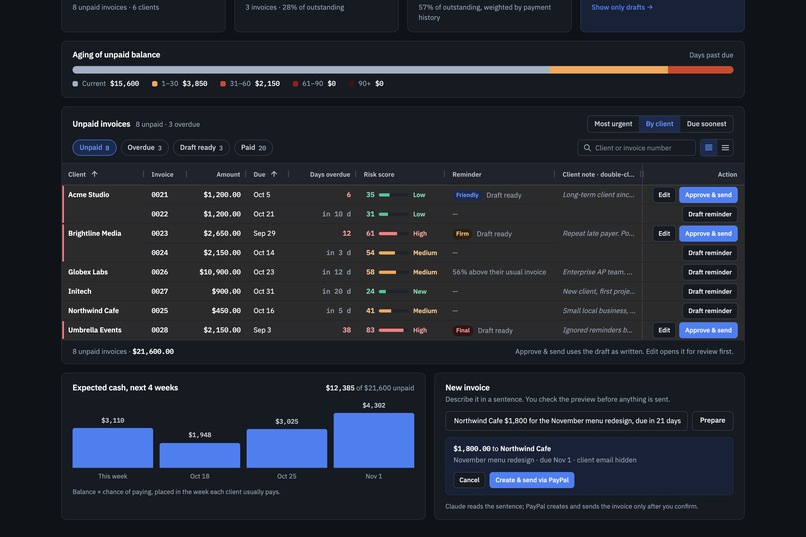Click the Reminder column header
The width and height of the screenshot is (806, 537).
467,175
